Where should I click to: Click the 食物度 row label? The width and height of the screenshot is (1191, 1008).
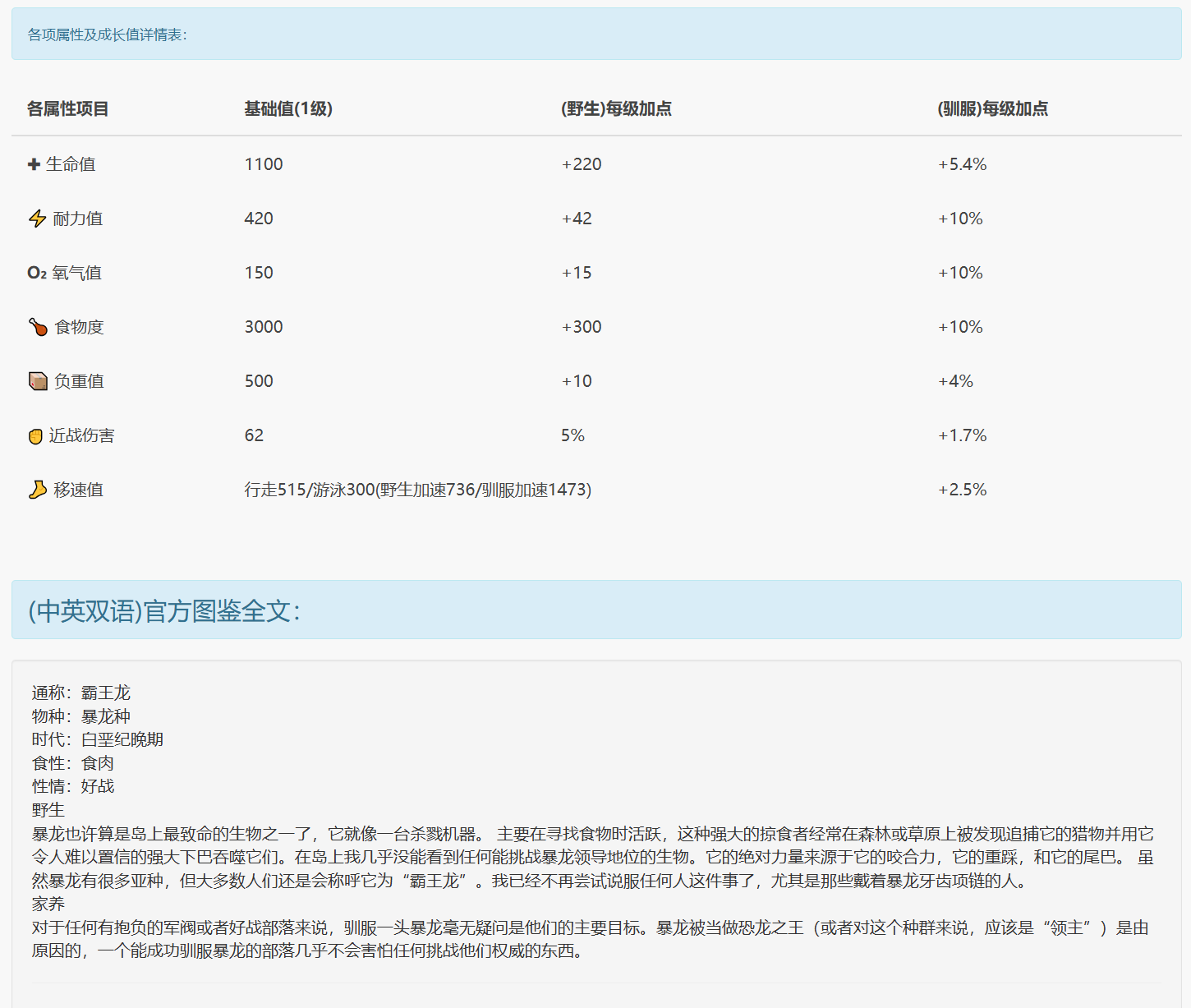click(79, 327)
